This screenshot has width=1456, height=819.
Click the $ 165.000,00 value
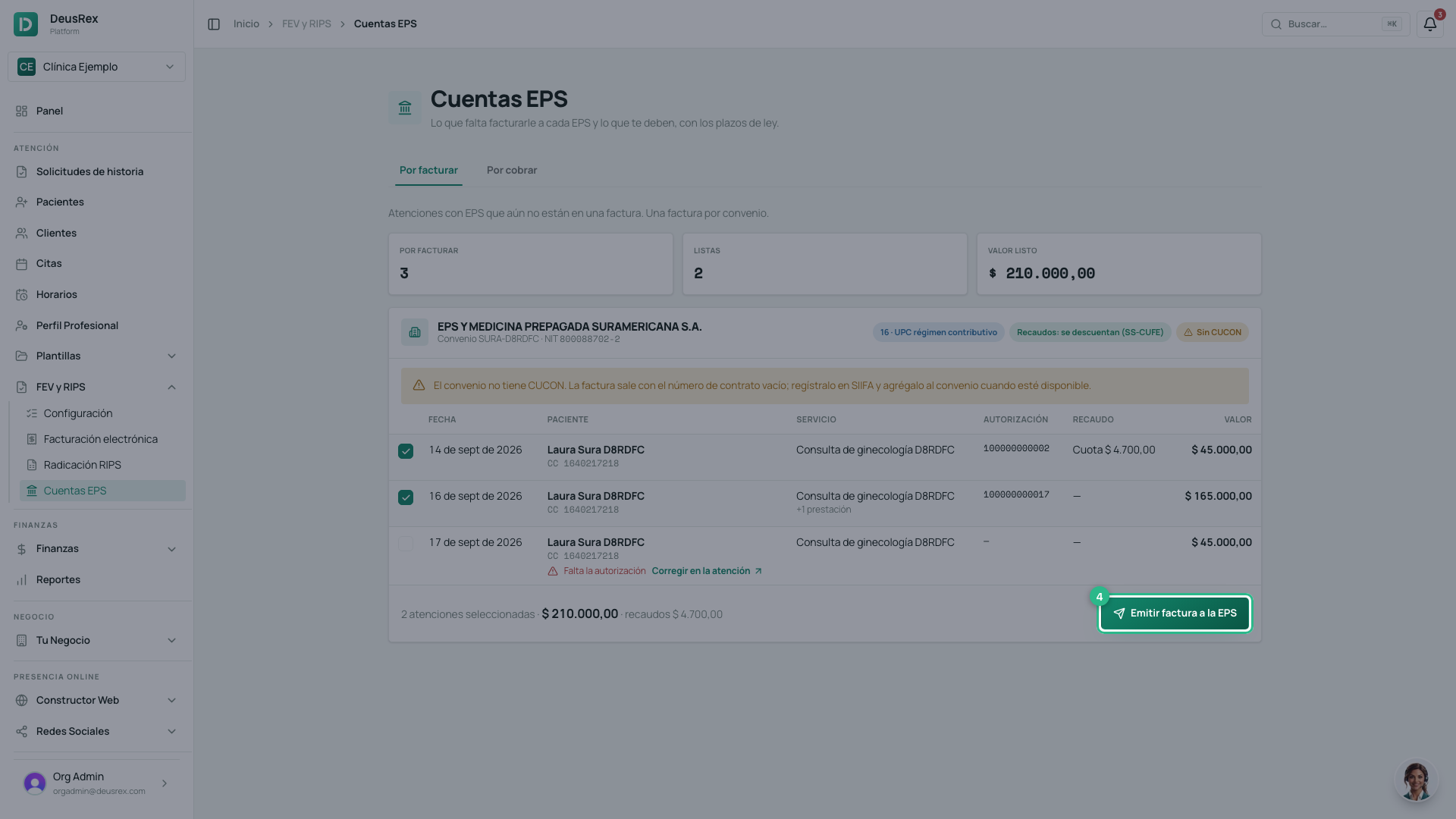[1219, 496]
